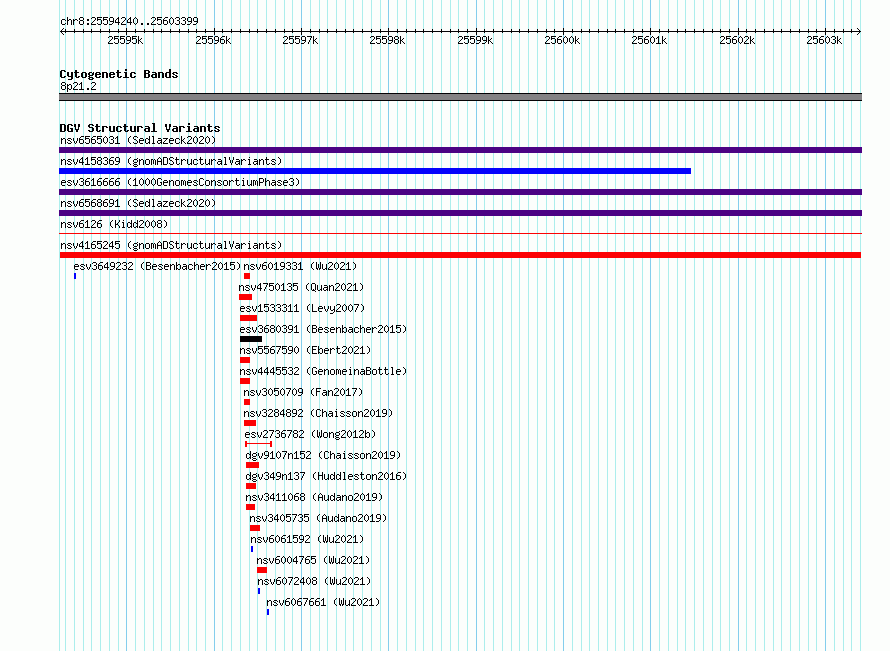Screen dimensions: 890x651
Task: Click the nsv6565031 (Sedlazeck2020) variant label
Action: tap(138, 140)
